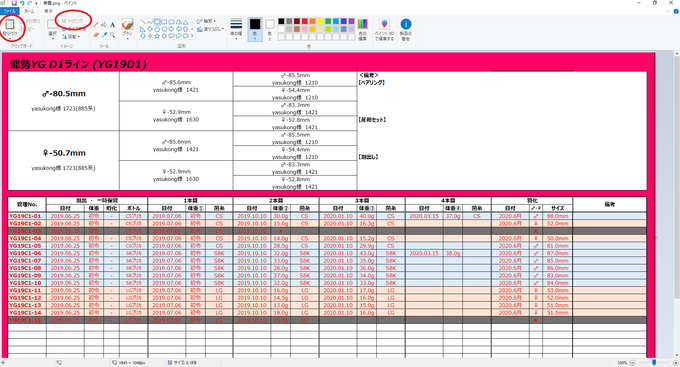Select the Text tool
The height and width of the screenshot is (367, 680).
click(x=112, y=25)
